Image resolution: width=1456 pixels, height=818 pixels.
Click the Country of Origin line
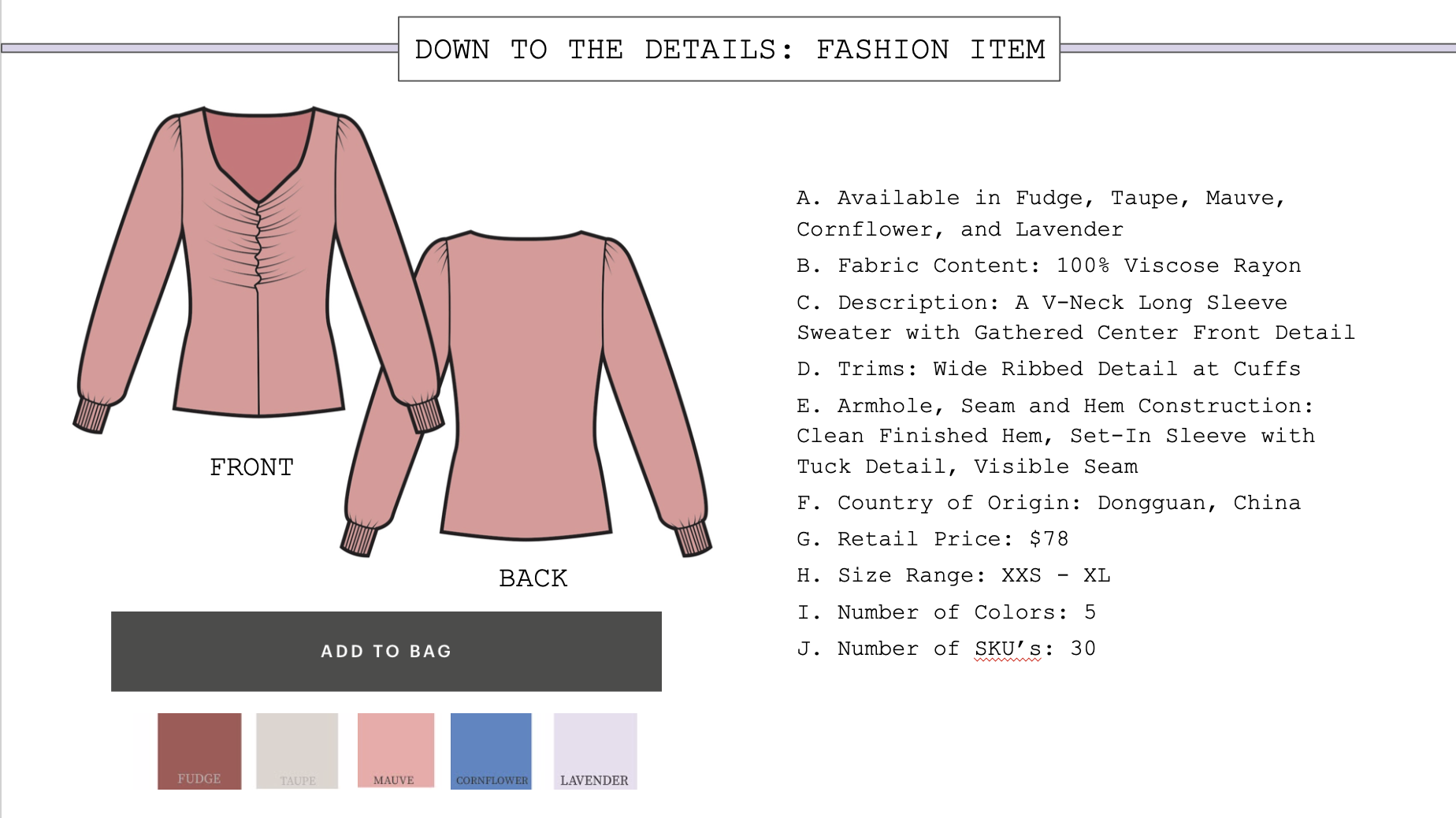click(x=1049, y=503)
